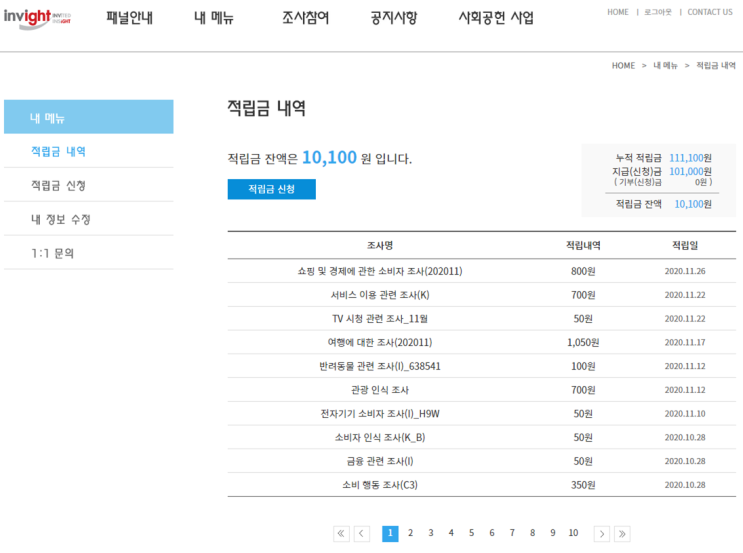Go to page 3
The height and width of the screenshot is (553, 743).
pos(431,533)
